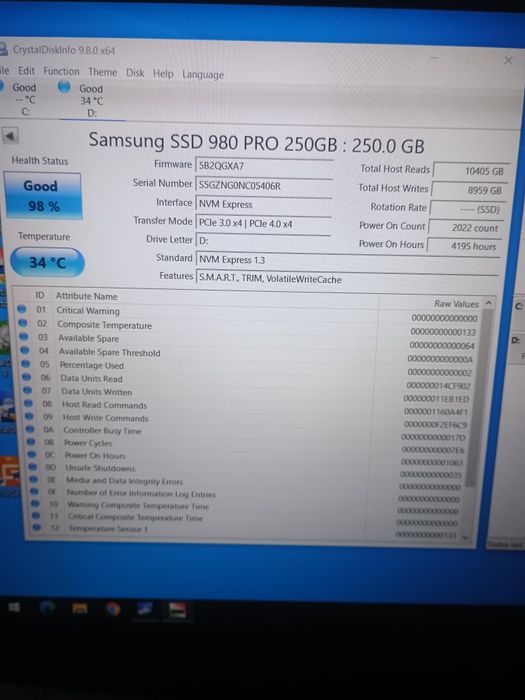525x700 pixels.
Task: Click the Unsafe Shutdowns status icon
Action: 33,467
